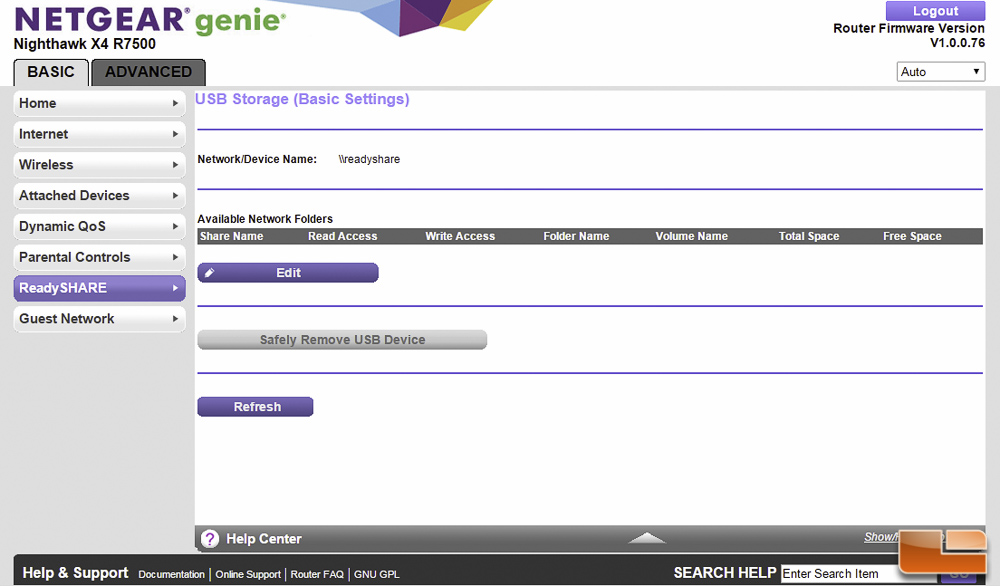Viewport: 1000px width, 586px height.
Task: Click the Total Space column header
Action: point(809,237)
